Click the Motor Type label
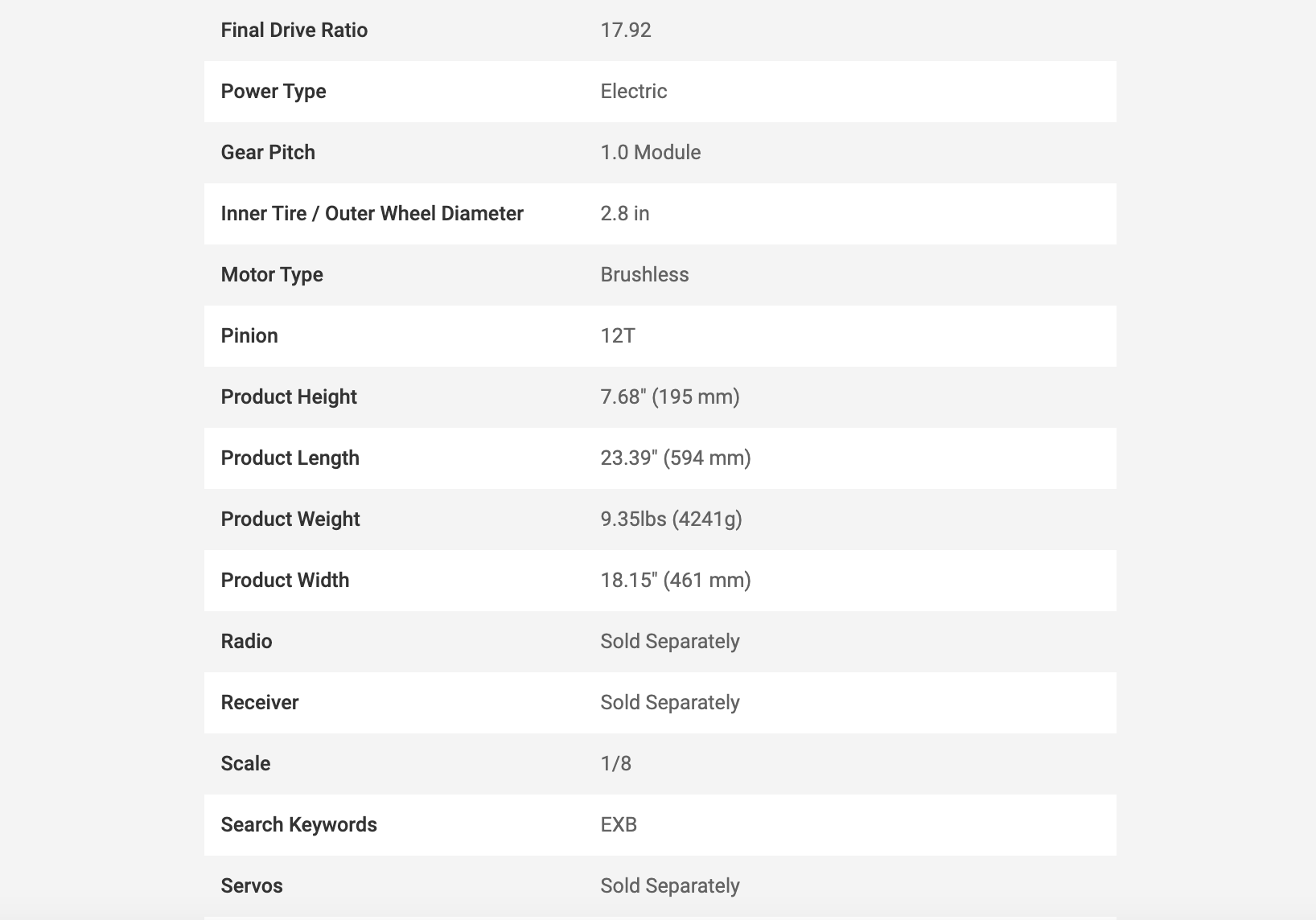The height and width of the screenshot is (920, 1316). click(x=272, y=275)
